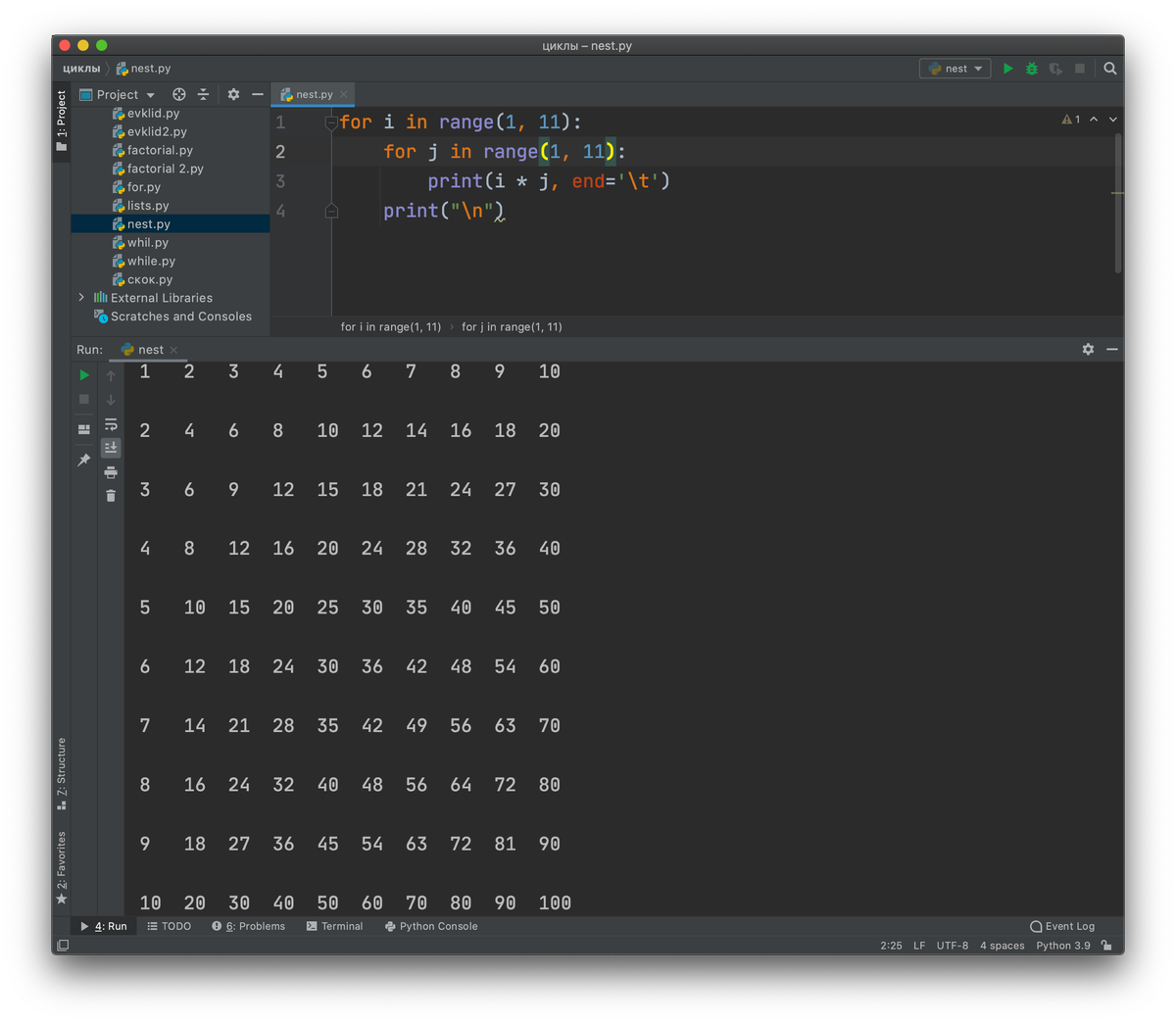Click tool windows quick access icon bottom-left
The image size is (1176, 1023).
point(63,946)
